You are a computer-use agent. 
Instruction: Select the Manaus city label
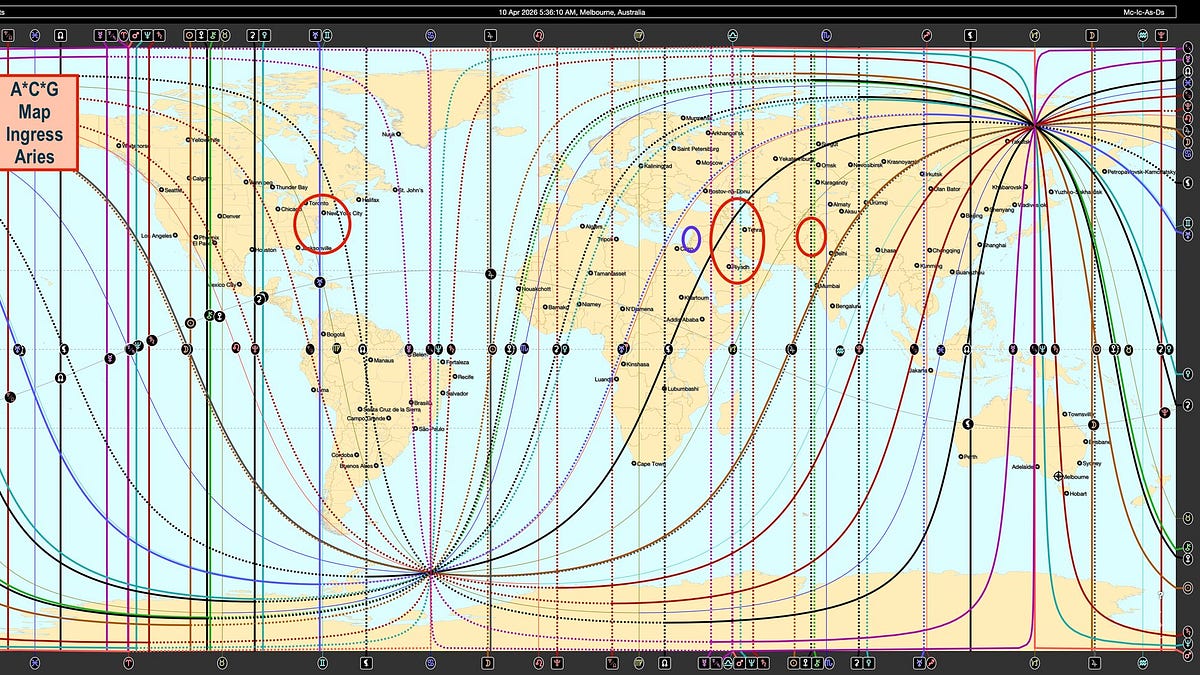(384, 360)
